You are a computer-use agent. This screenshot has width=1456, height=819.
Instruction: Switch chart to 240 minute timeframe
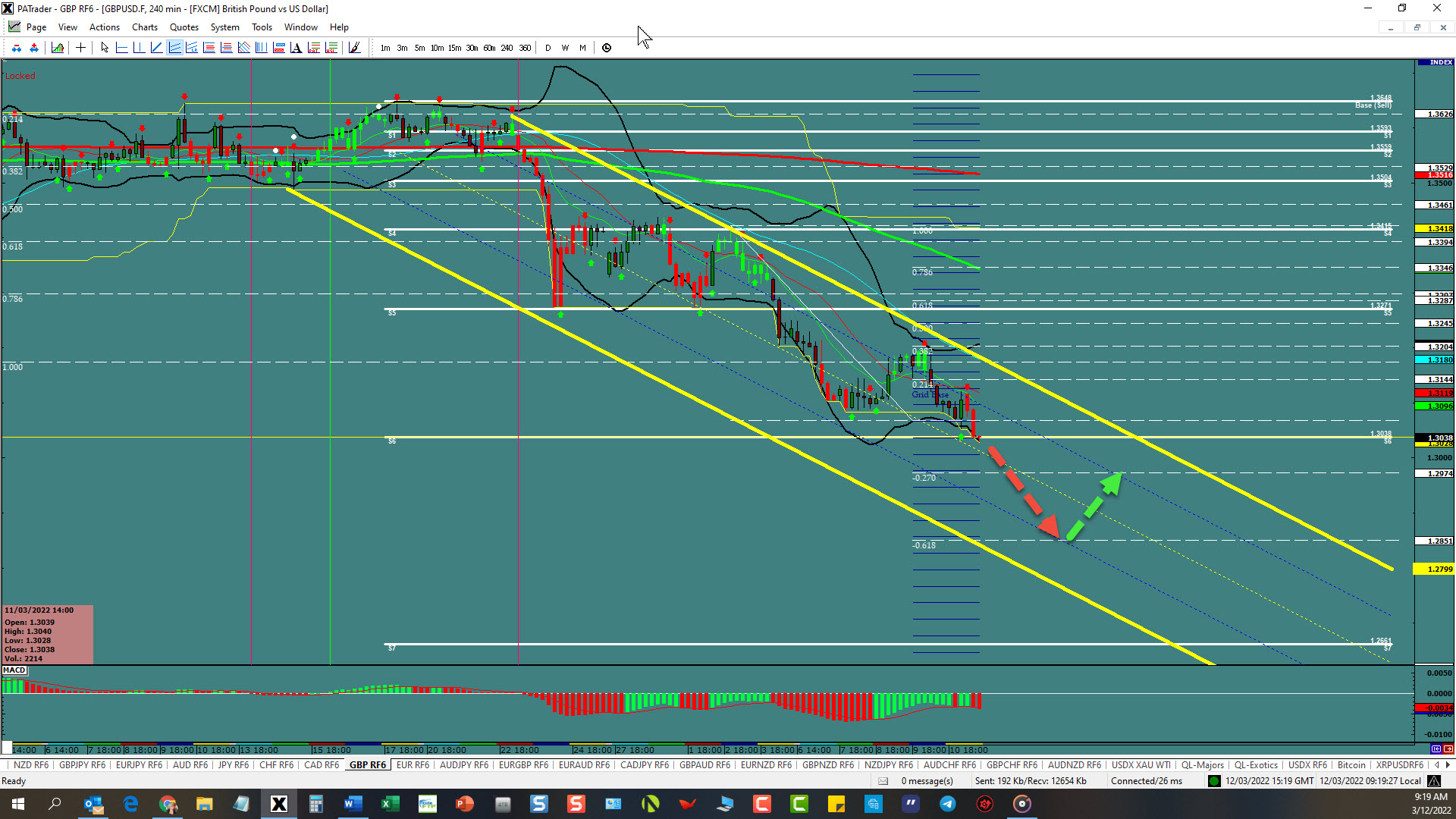507,48
